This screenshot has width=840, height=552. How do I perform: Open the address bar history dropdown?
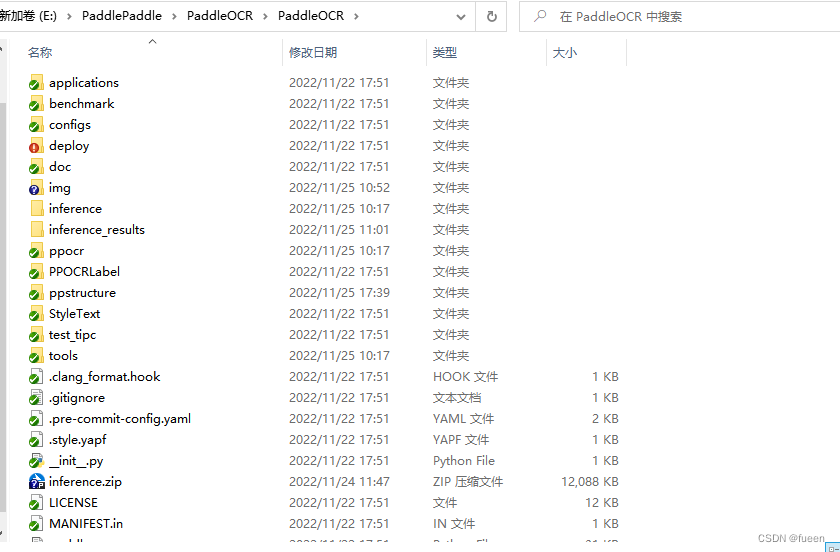[x=461, y=17]
